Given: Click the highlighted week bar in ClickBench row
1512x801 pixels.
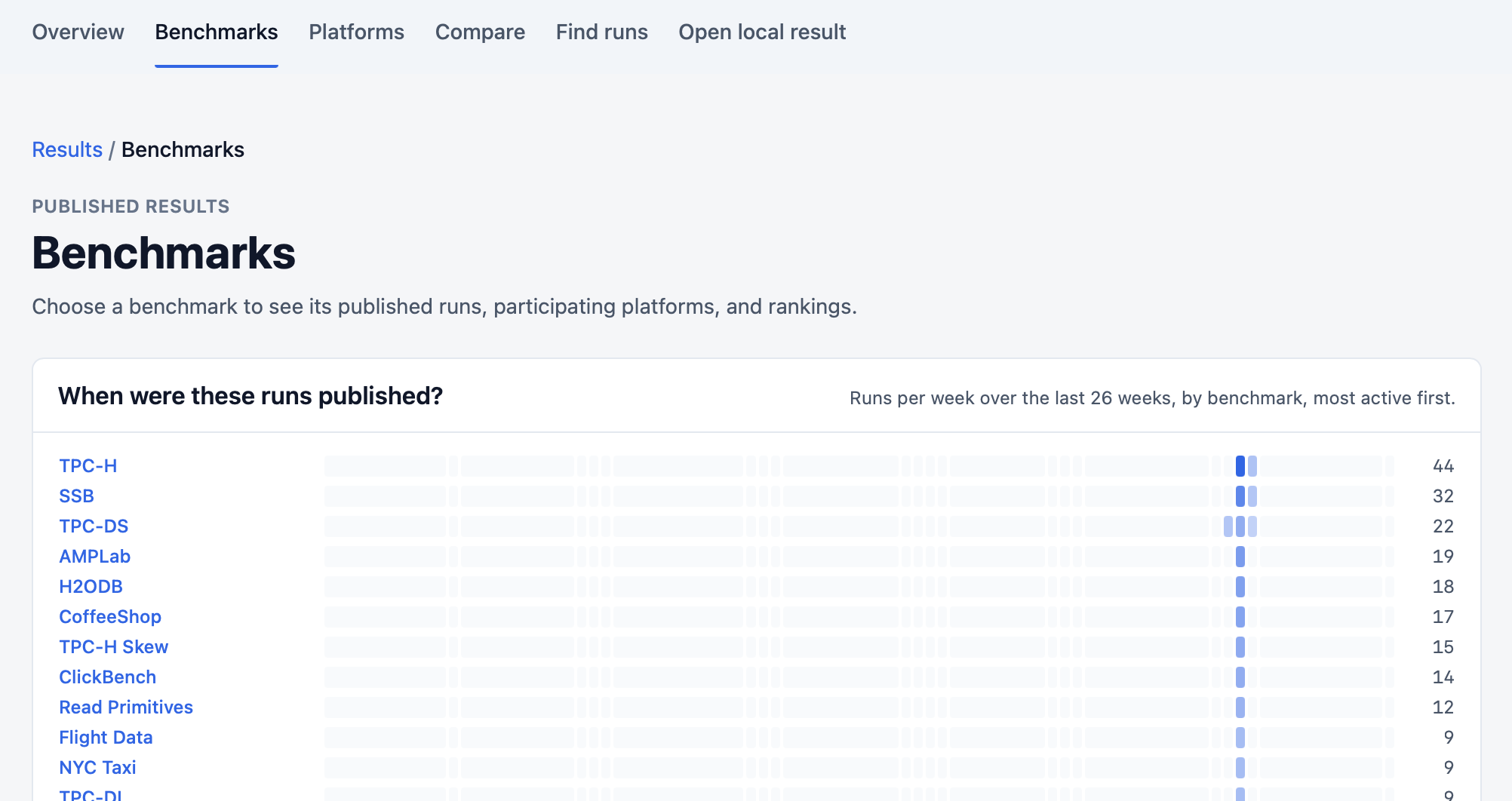Looking at the screenshot, I should tap(1240, 677).
